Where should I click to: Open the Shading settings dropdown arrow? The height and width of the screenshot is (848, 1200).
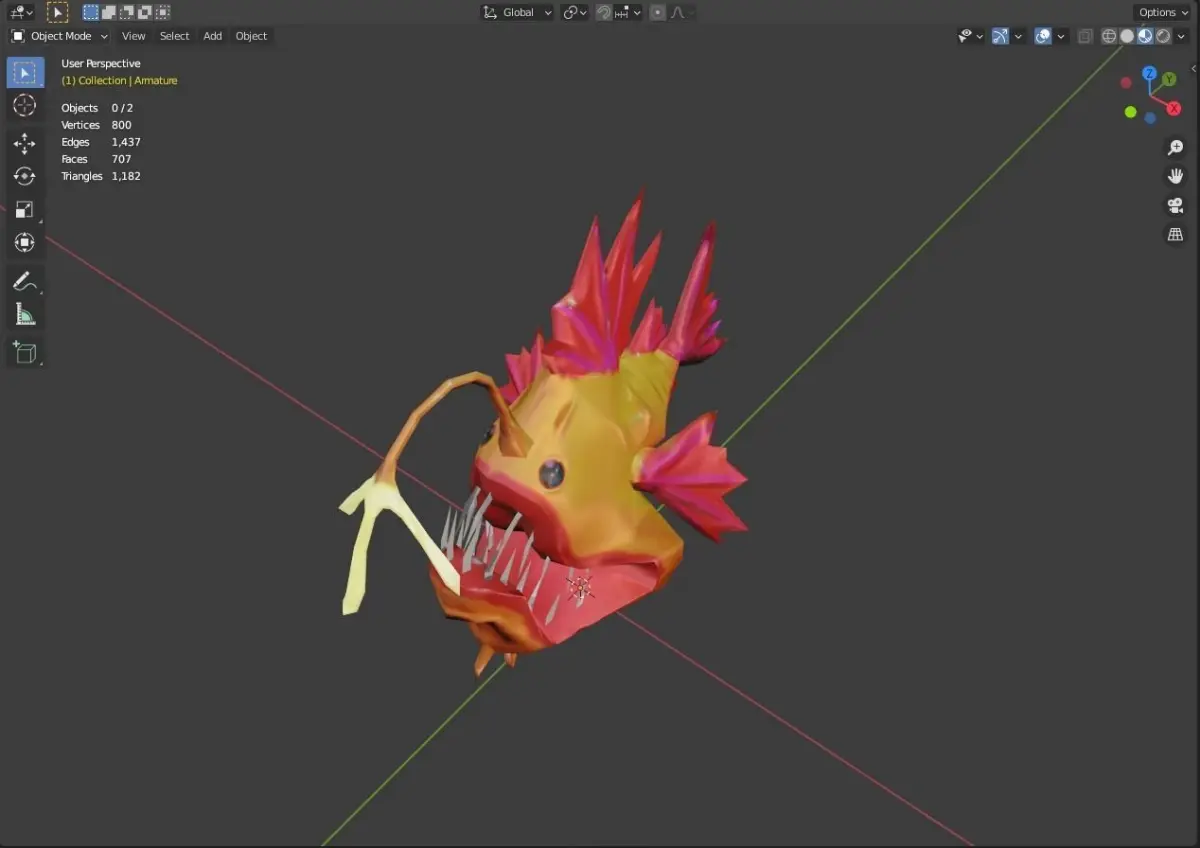tap(1182, 36)
